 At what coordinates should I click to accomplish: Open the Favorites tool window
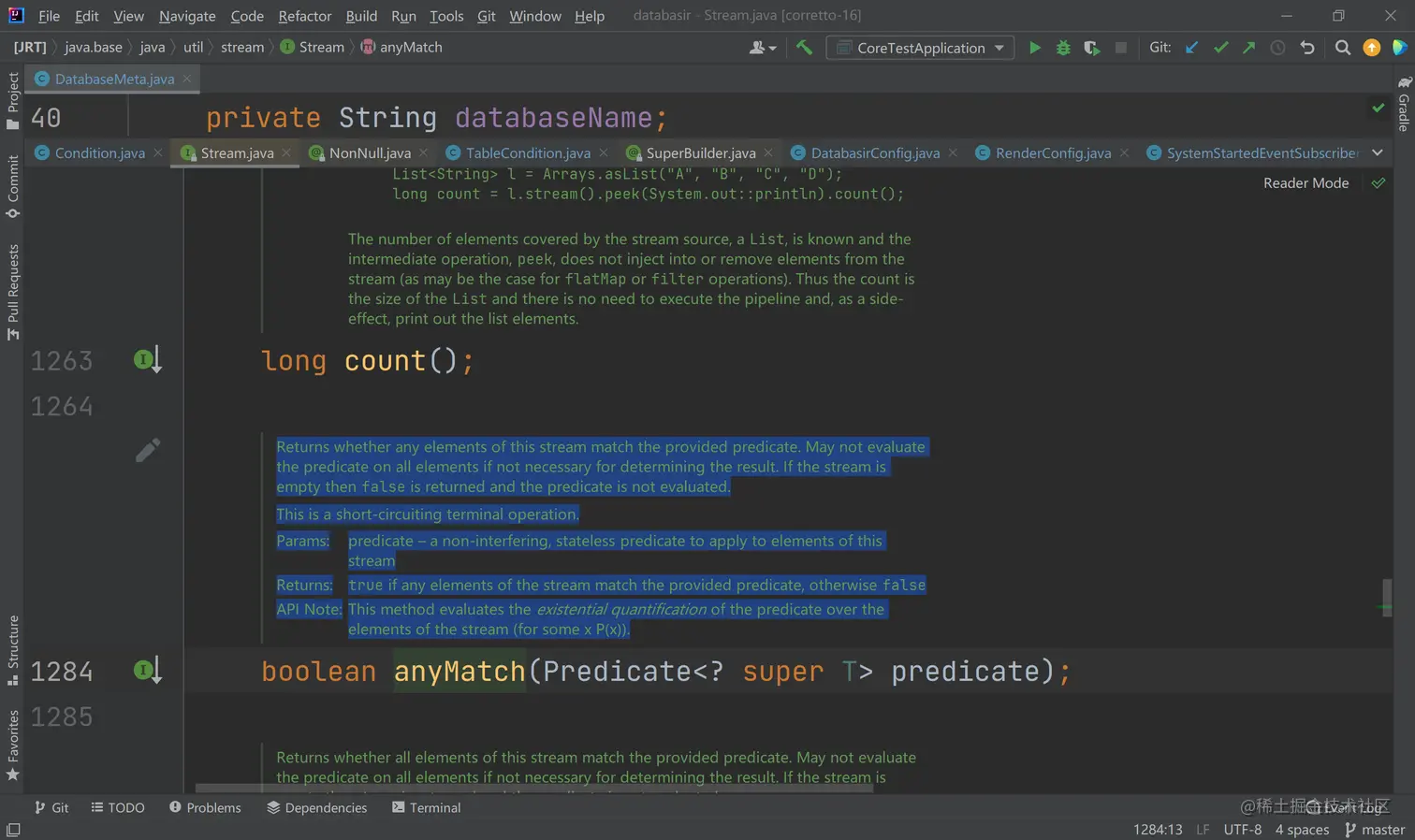[13, 746]
